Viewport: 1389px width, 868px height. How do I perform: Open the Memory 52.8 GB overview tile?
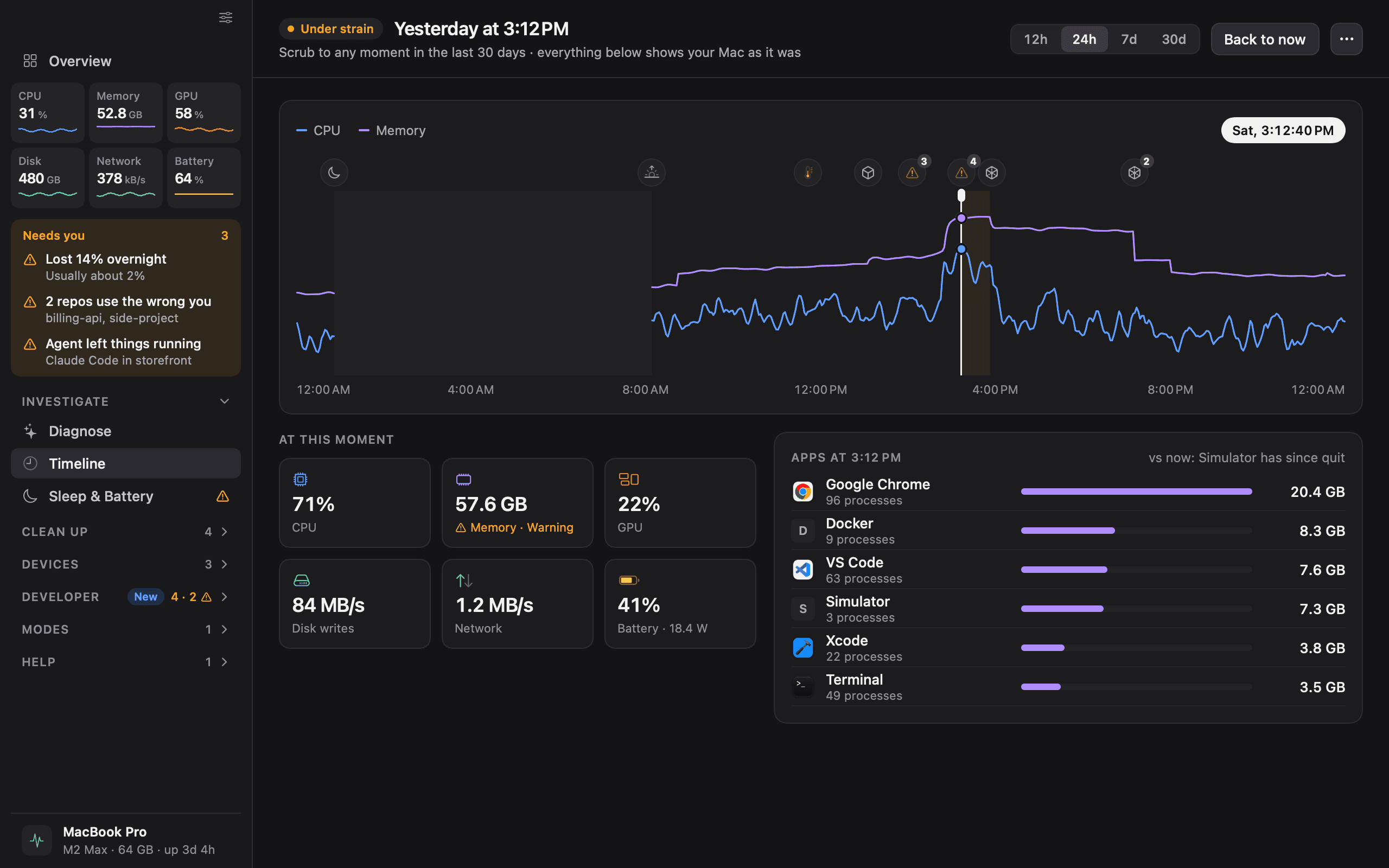(x=126, y=112)
